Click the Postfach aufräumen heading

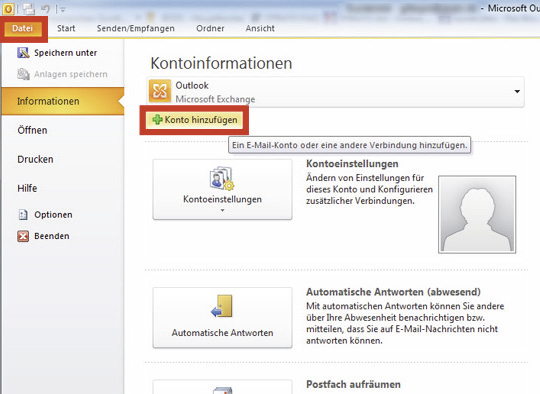353,384
